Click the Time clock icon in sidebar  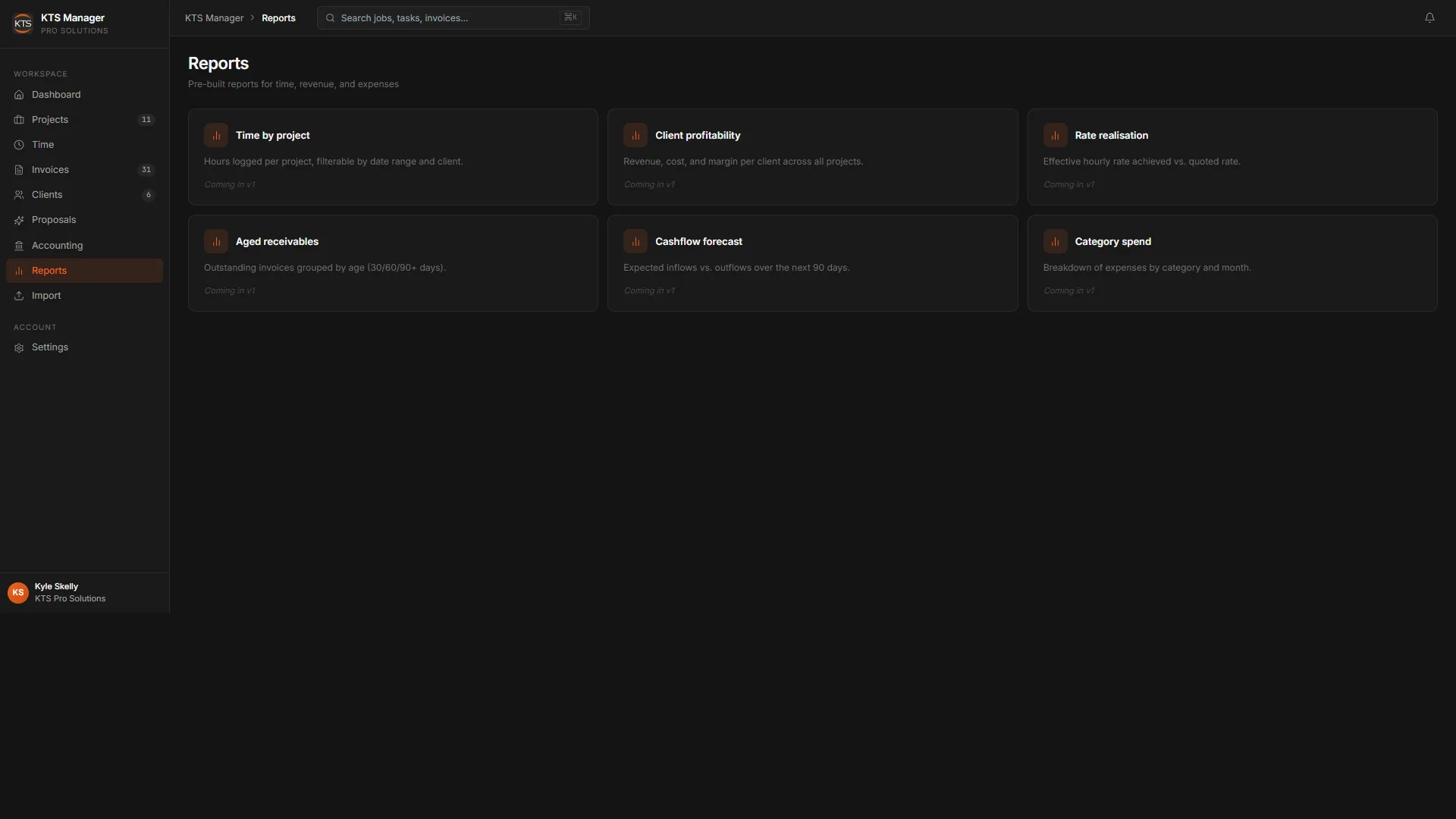click(19, 145)
